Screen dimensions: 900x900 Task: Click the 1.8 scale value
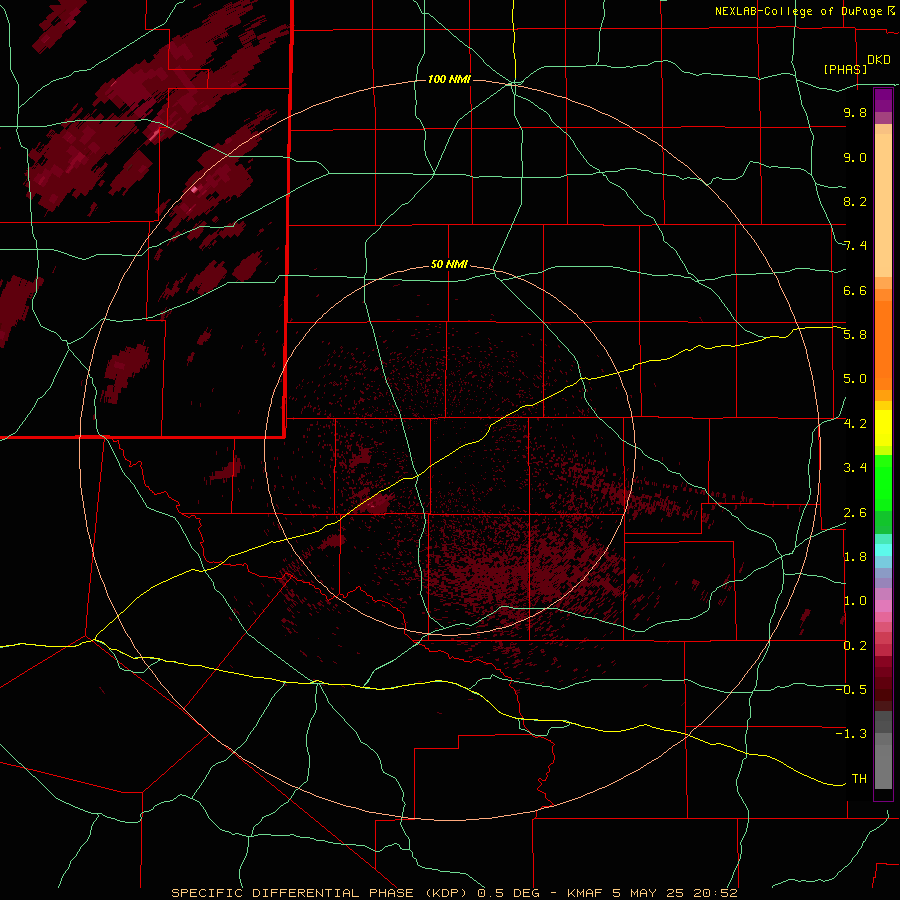coord(855,557)
